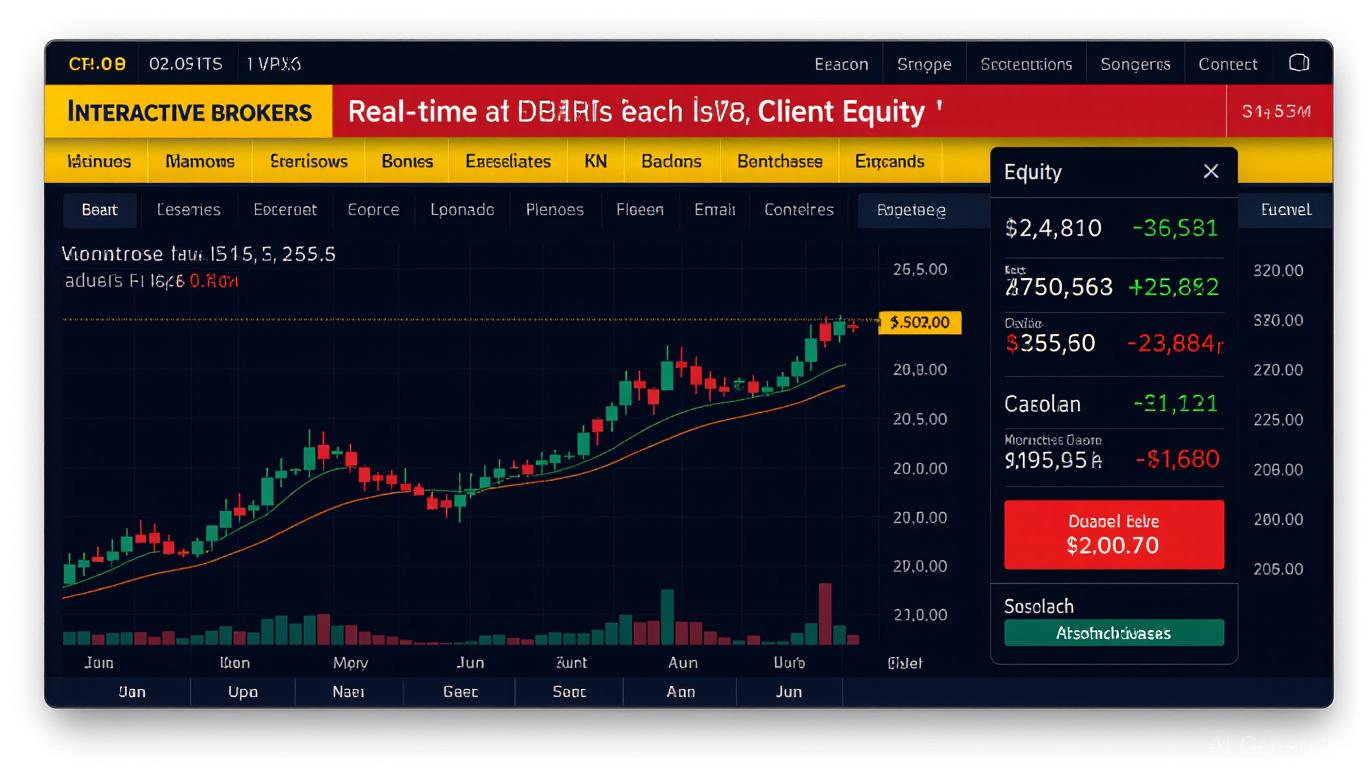Viewport: 1368px width, 768px height.
Task: Click the Interactive Brokers logo
Action: pos(189,112)
